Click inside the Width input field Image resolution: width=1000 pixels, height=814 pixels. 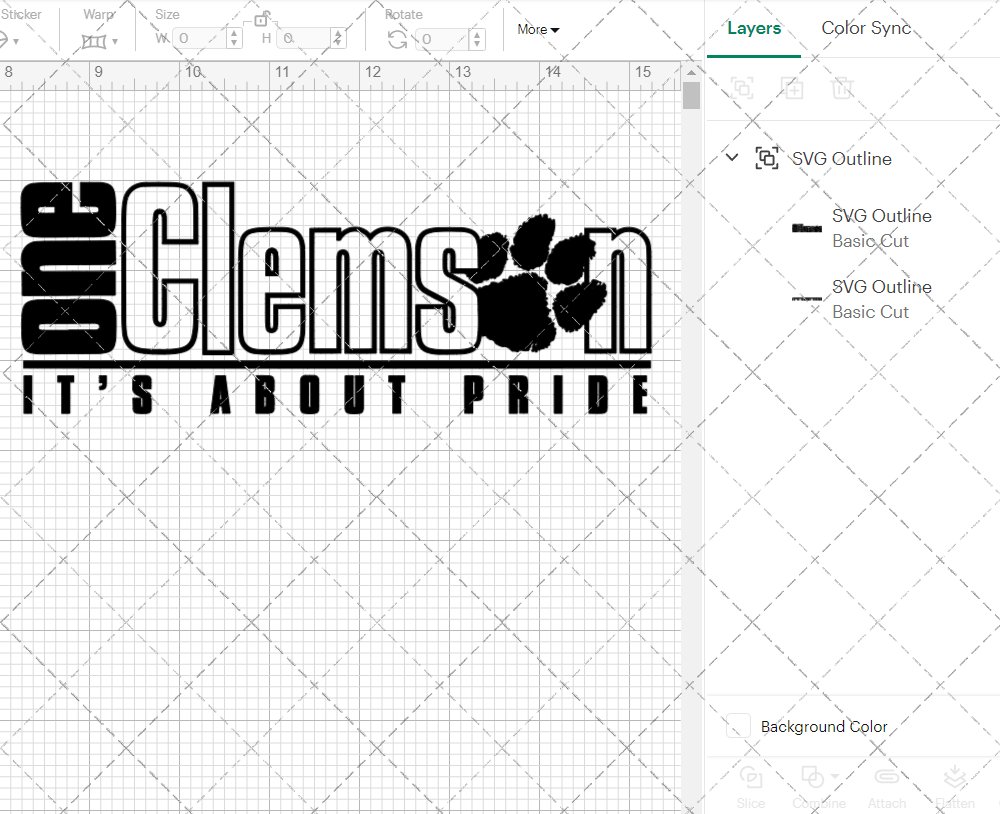(200, 38)
